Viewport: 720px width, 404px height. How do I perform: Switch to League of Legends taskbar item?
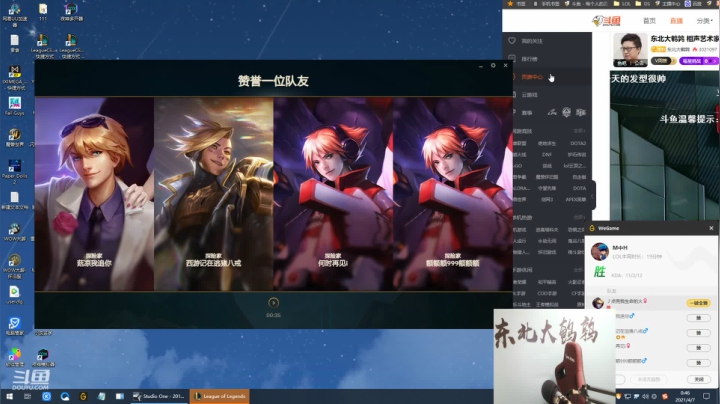coord(219,396)
